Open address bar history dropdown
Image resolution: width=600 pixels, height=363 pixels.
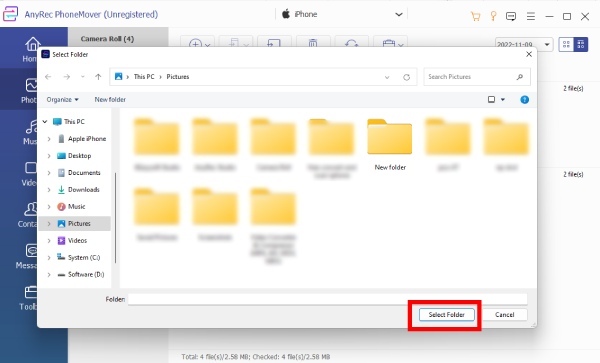coord(387,77)
